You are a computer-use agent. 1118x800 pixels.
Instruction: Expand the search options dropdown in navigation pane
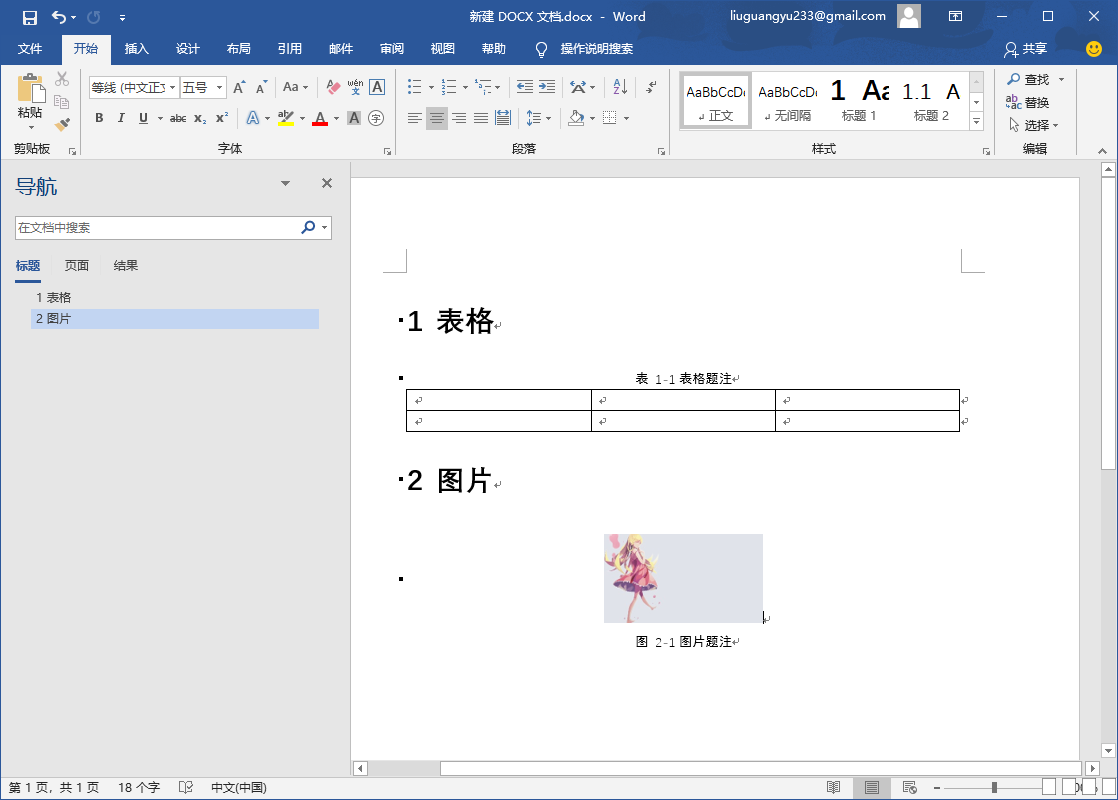tap(324, 228)
